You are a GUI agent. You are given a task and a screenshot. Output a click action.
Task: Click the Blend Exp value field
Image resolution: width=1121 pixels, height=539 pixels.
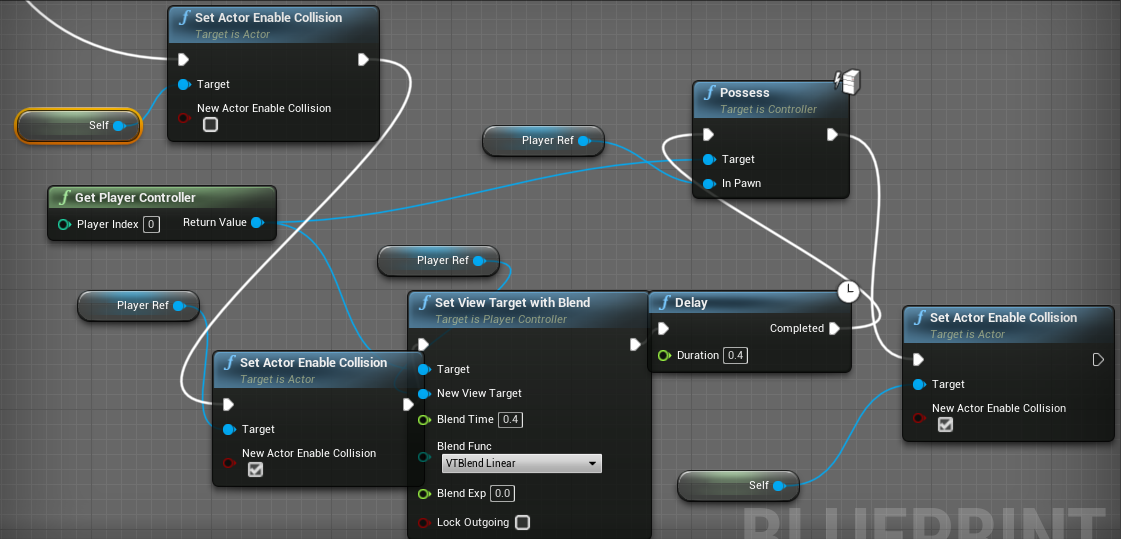coord(503,493)
